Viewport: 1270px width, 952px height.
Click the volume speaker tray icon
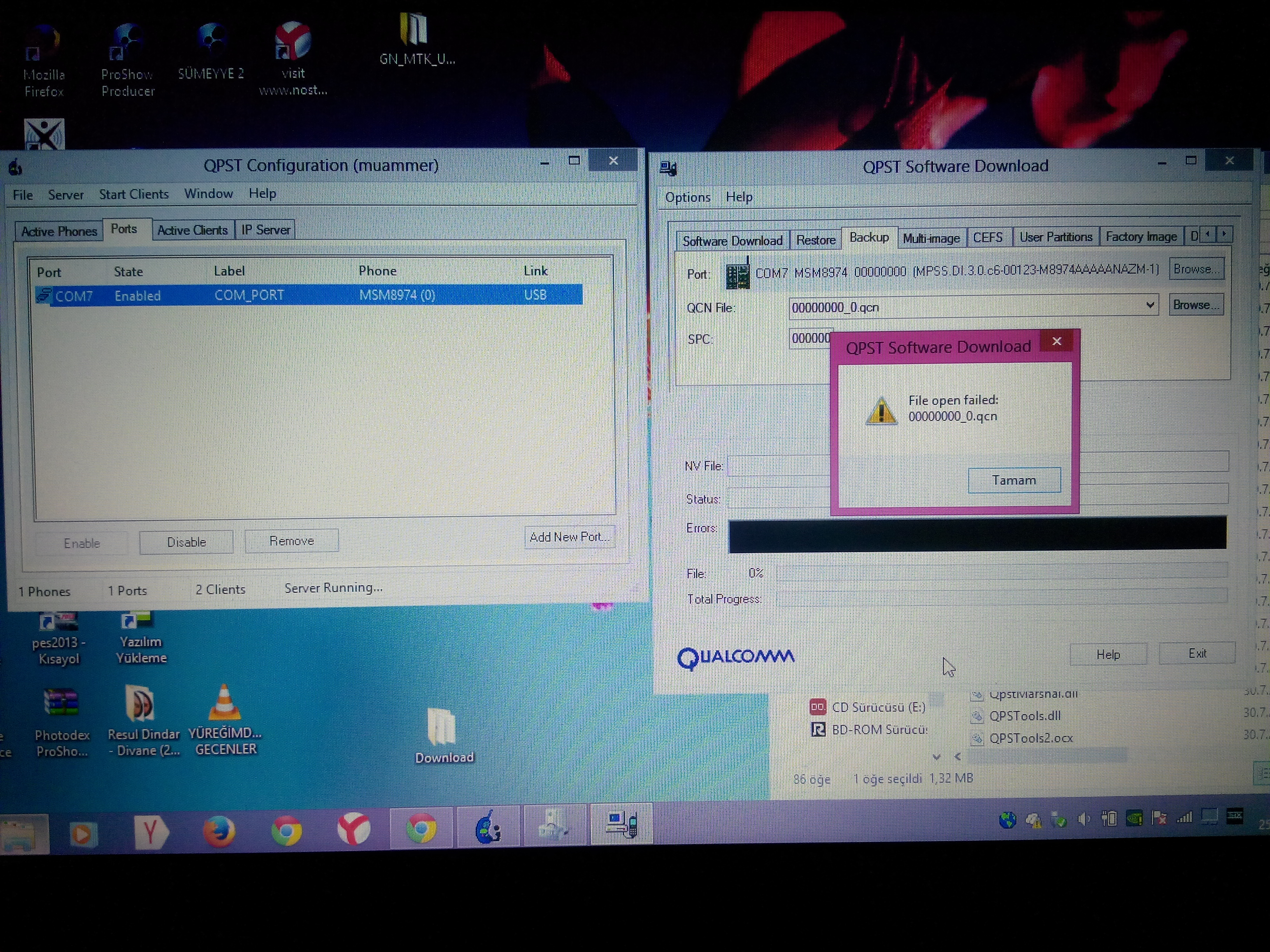tap(1083, 819)
